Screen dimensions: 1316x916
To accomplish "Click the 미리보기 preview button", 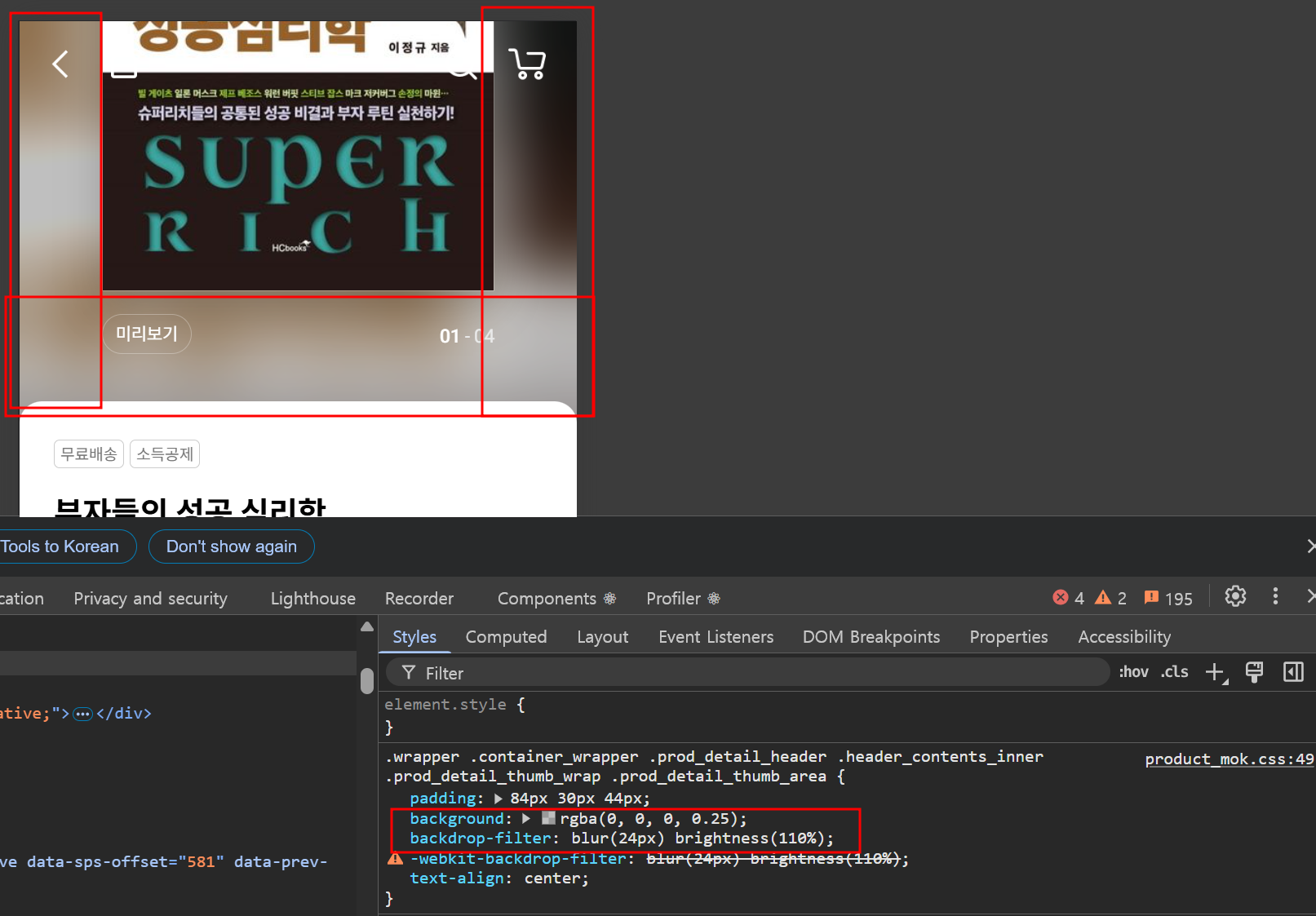I will (147, 334).
